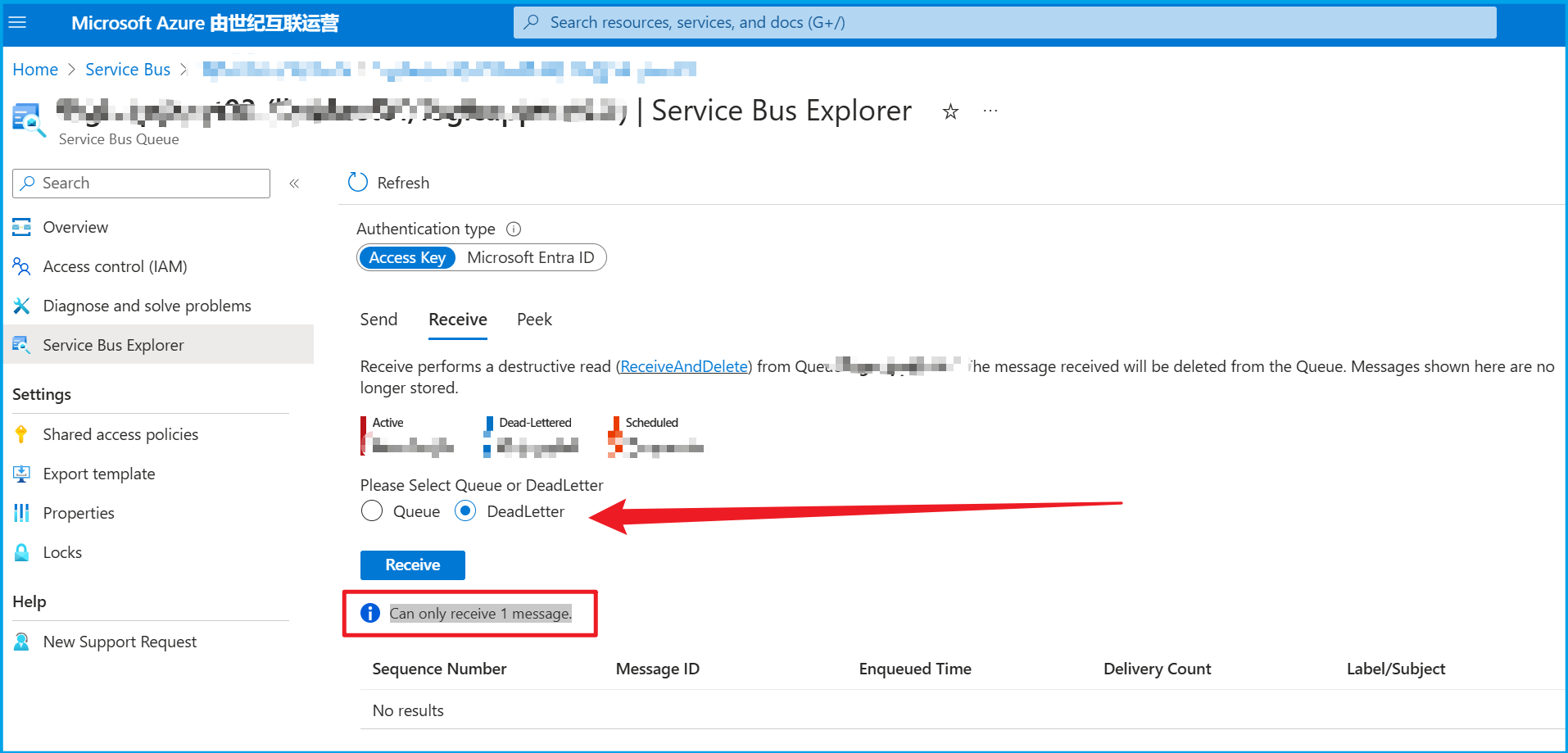1568x753 pixels.
Task: Choose Access Key authentication type
Action: [407, 257]
